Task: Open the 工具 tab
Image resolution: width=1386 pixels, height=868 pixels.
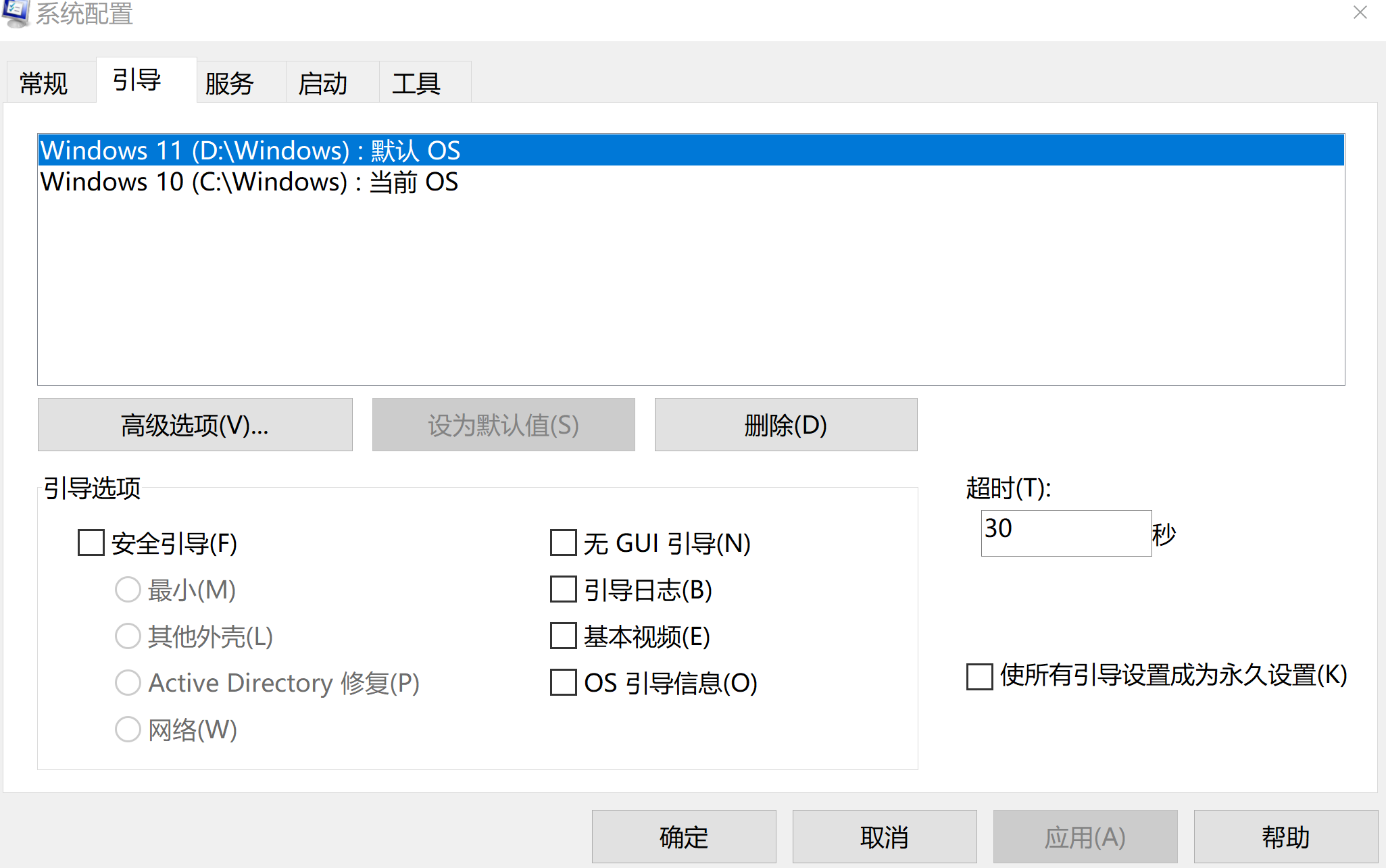Action: (425, 83)
